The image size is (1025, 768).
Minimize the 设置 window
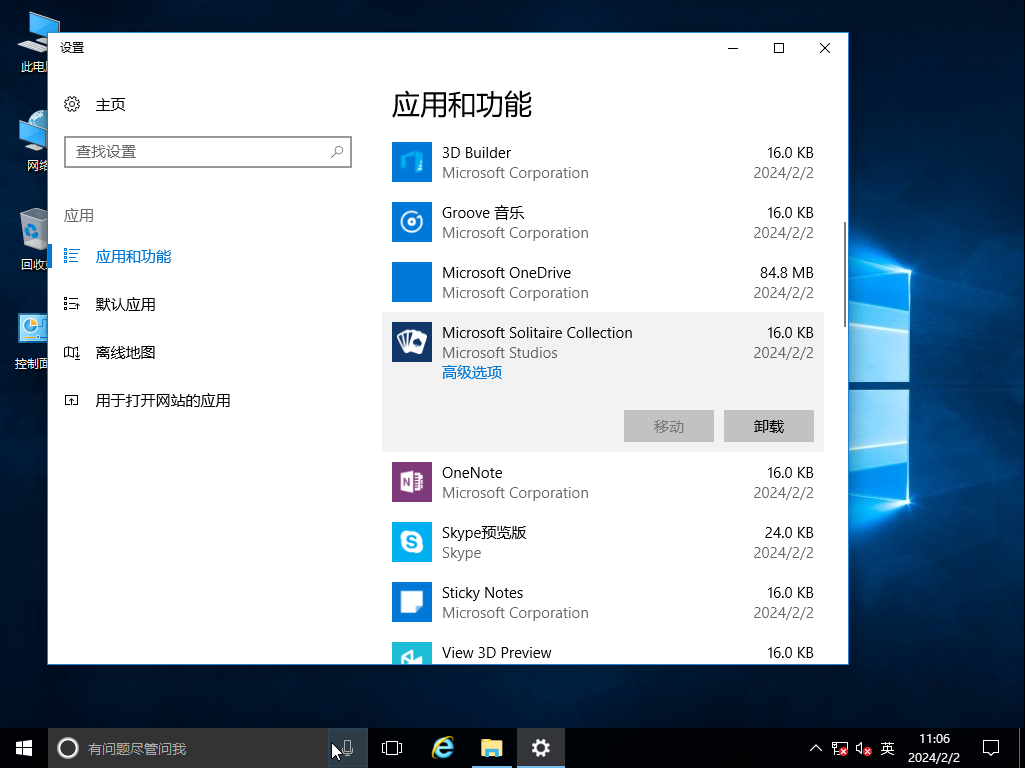pos(733,48)
